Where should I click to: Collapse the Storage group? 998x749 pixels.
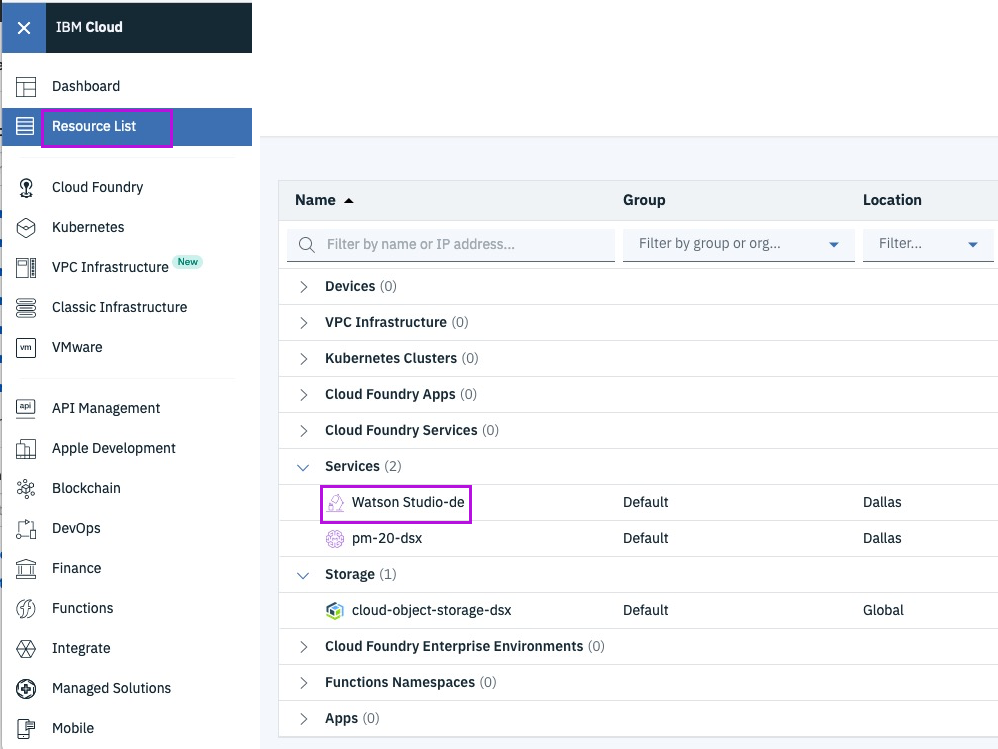303,575
